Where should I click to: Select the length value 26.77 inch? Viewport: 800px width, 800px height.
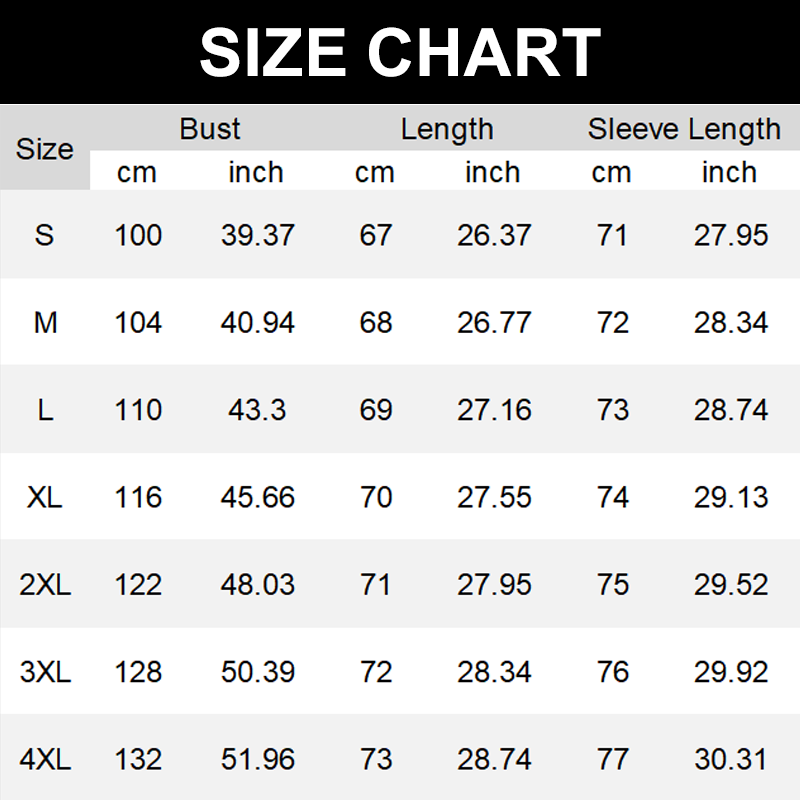494,323
